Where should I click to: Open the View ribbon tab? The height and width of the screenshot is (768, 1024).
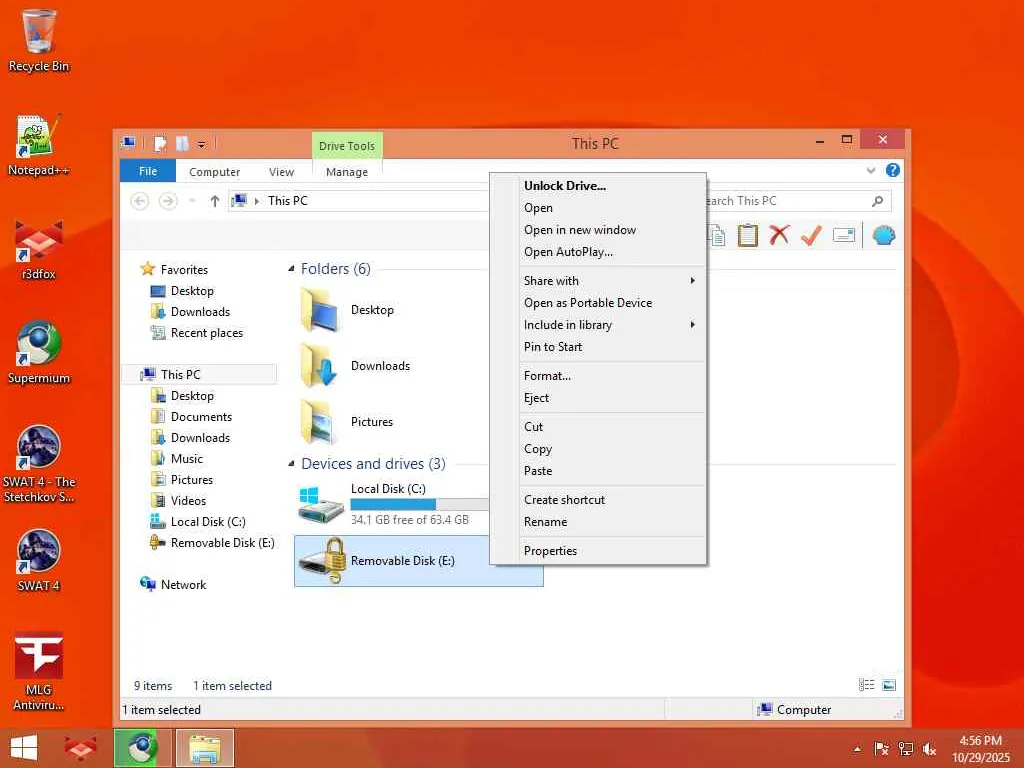[x=281, y=172]
